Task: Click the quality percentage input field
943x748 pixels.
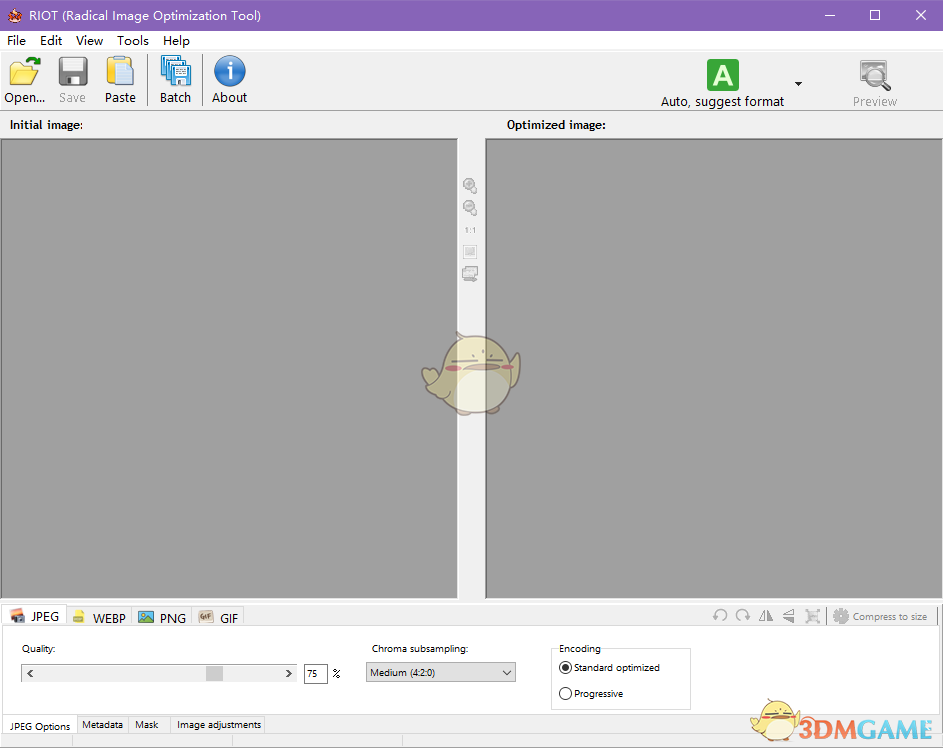Action: click(315, 674)
